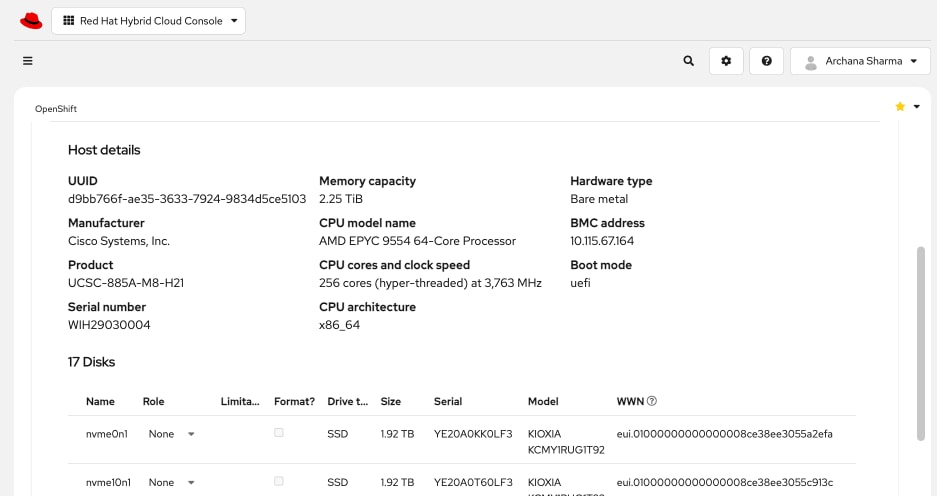Viewport: 937px width, 496px height.
Task: Open Archana Sharma user menu
Action: (861, 61)
